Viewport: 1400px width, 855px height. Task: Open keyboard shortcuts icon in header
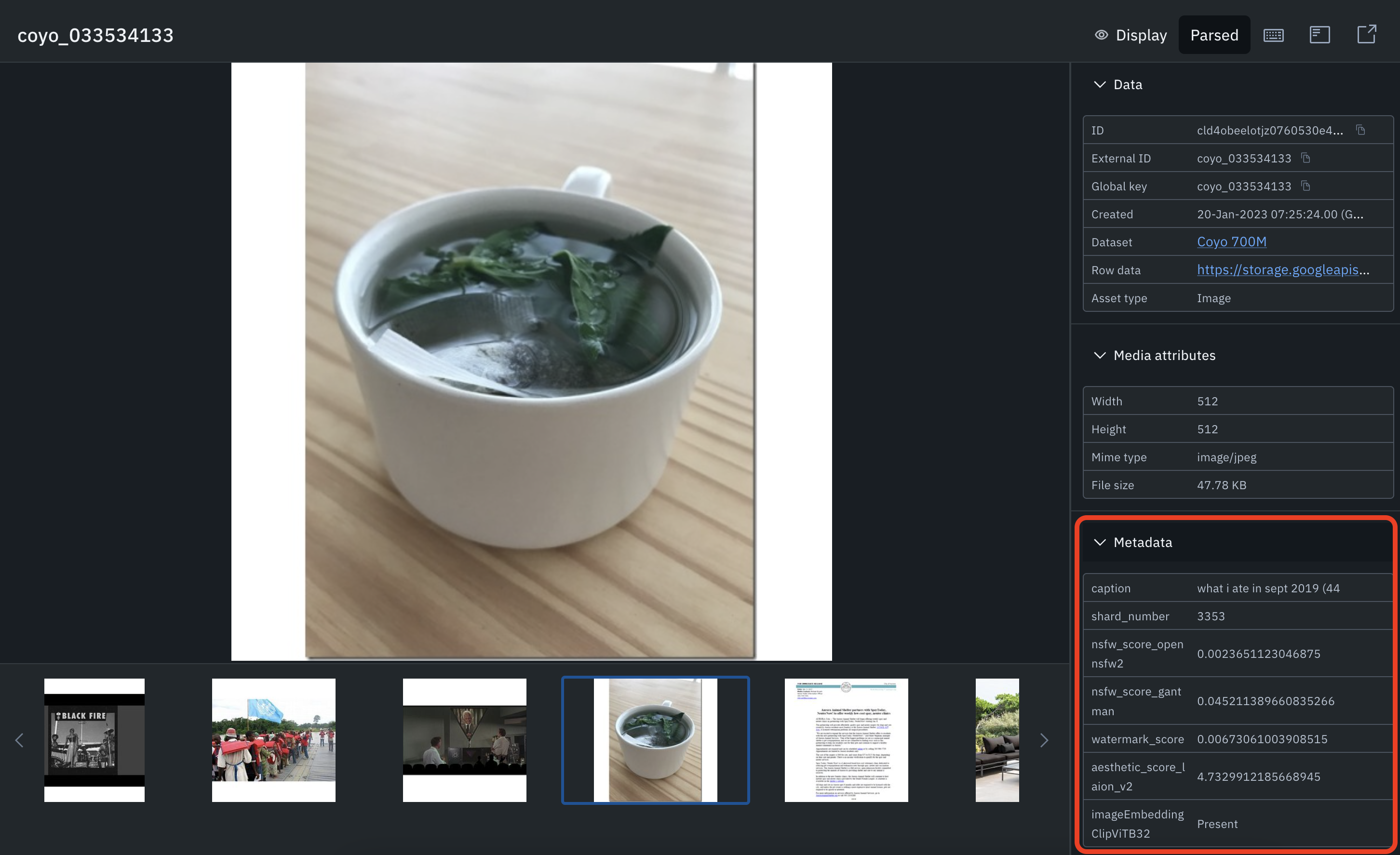pos(1273,35)
